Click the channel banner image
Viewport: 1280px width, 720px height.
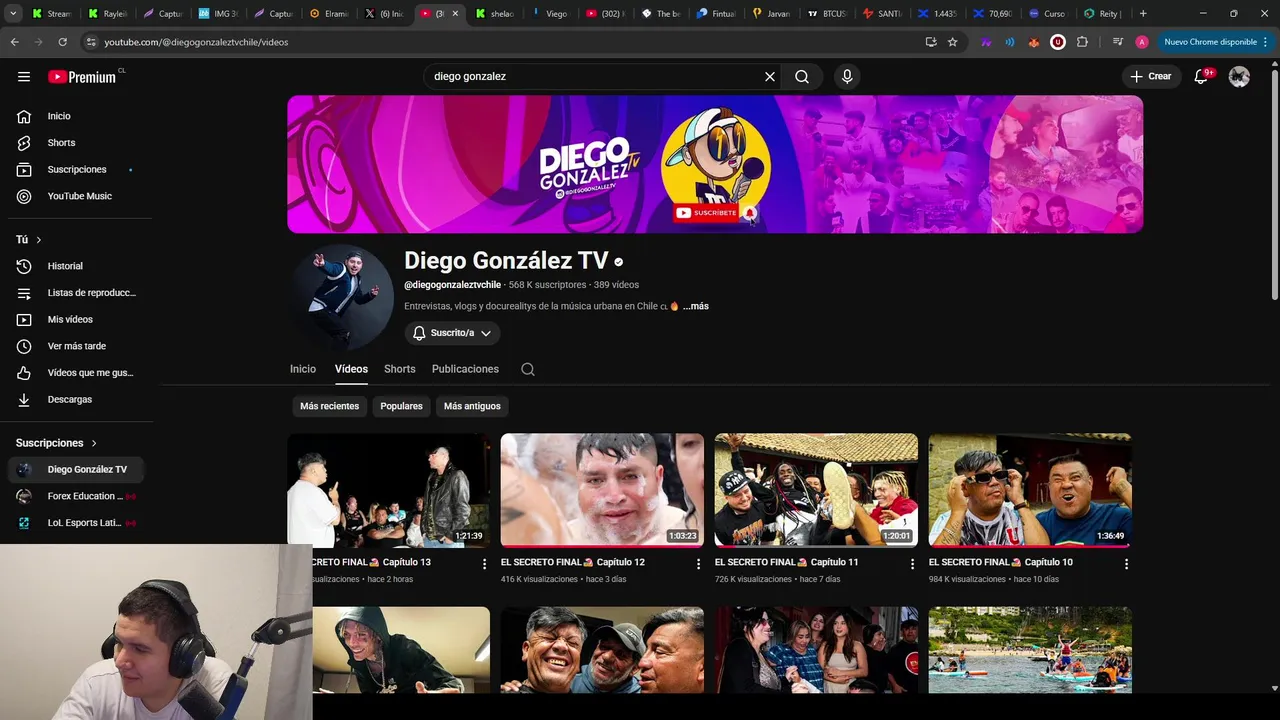click(x=715, y=164)
